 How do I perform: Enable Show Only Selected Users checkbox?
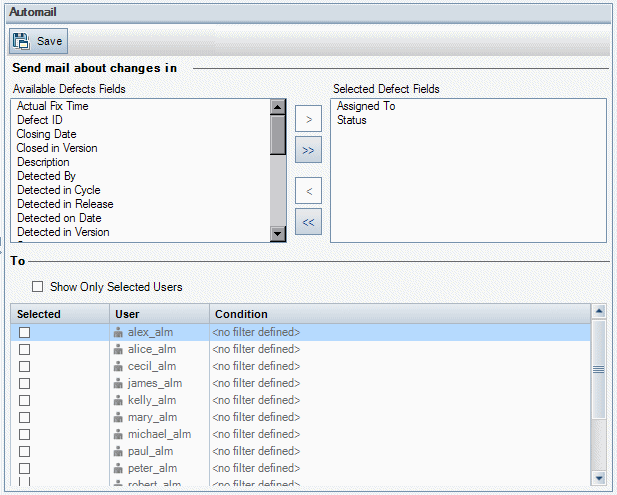38,287
